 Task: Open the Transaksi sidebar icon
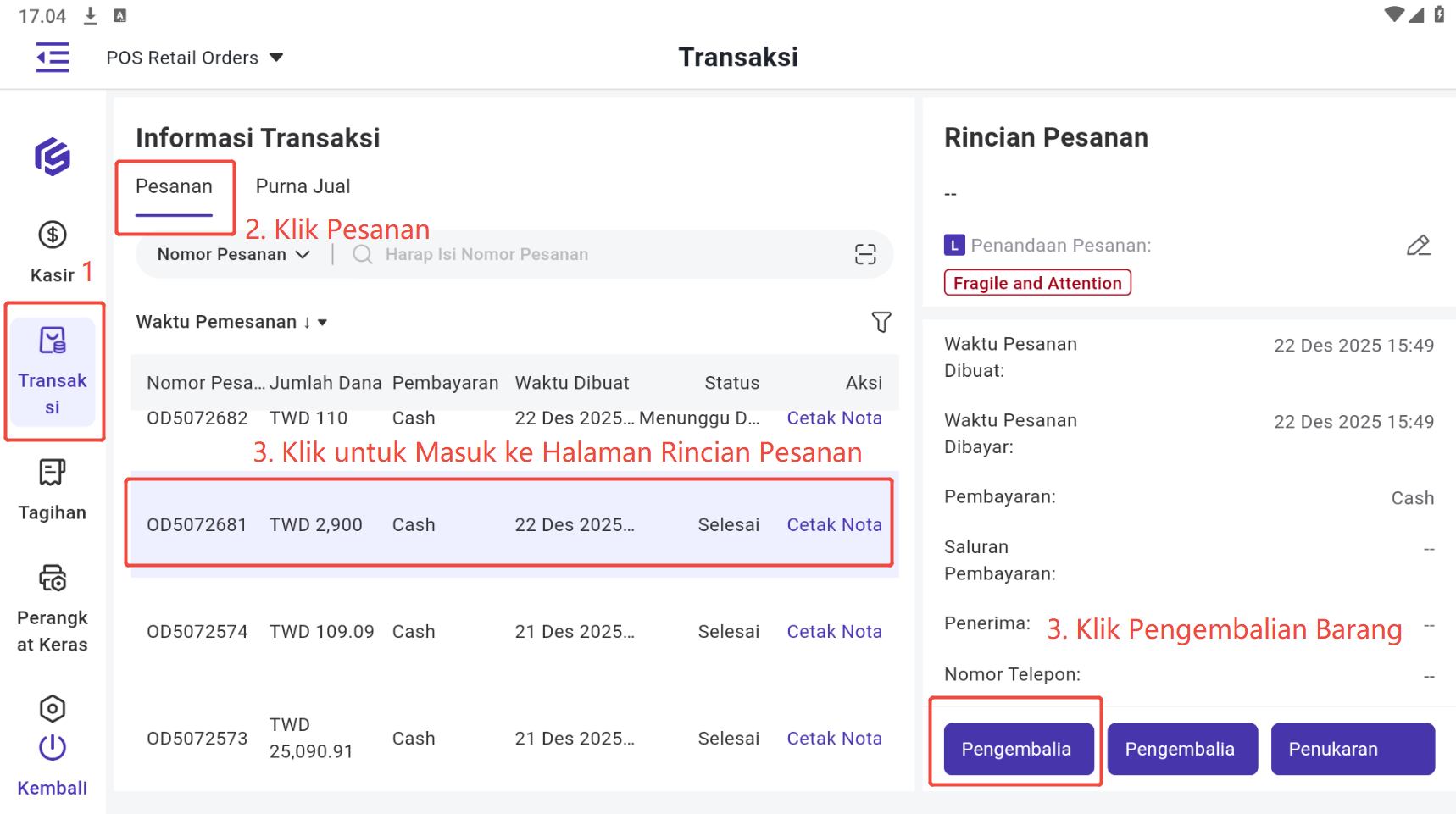pyautogui.click(x=53, y=341)
